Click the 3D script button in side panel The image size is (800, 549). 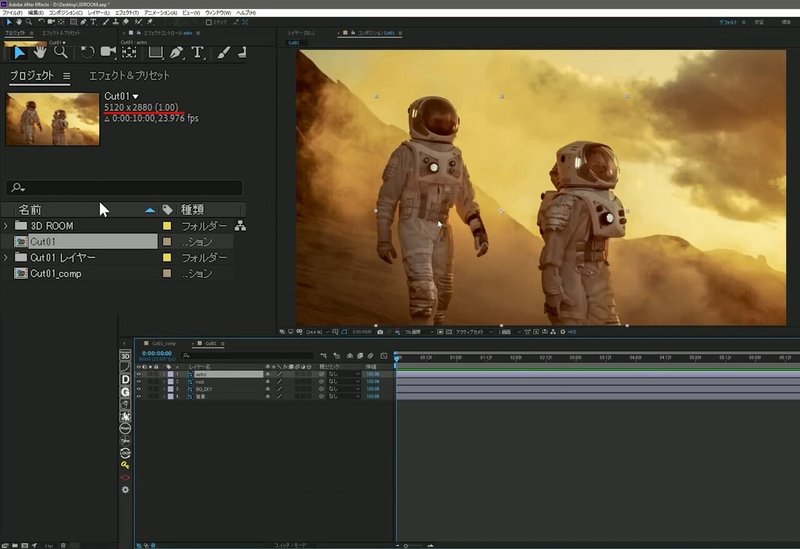click(125, 356)
